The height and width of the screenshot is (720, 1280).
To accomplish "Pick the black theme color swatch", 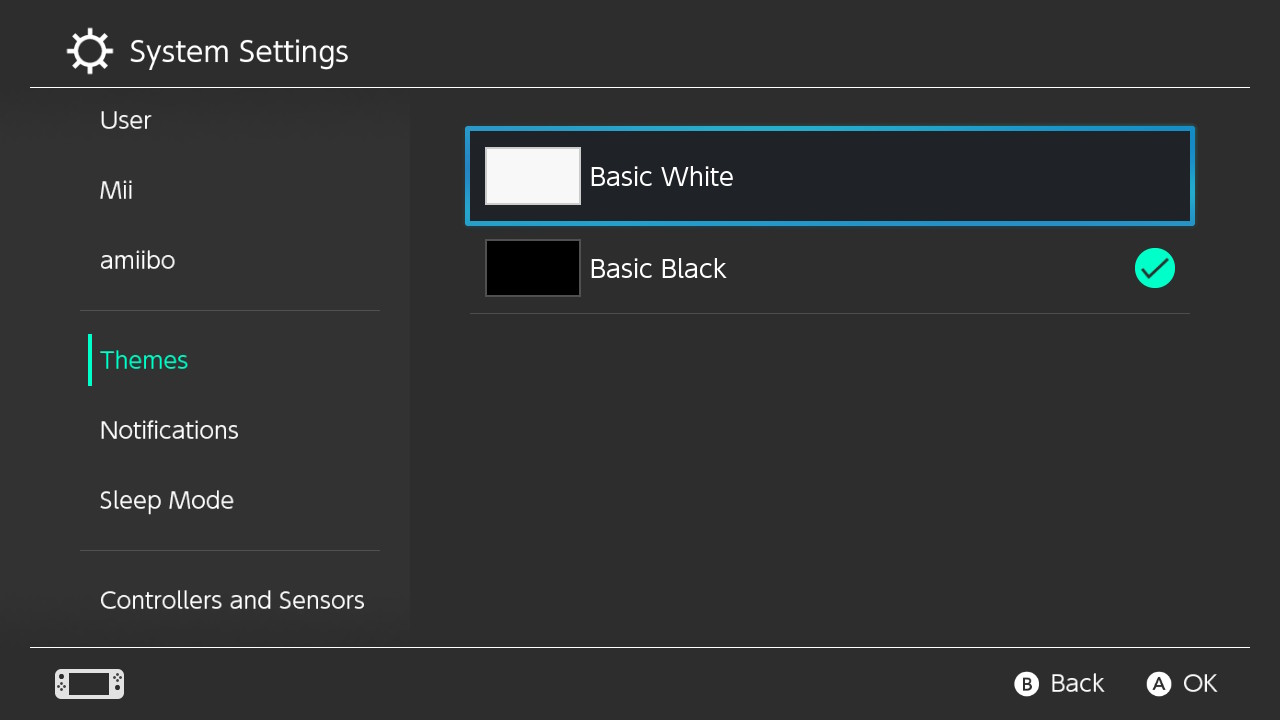I will [x=532, y=268].
